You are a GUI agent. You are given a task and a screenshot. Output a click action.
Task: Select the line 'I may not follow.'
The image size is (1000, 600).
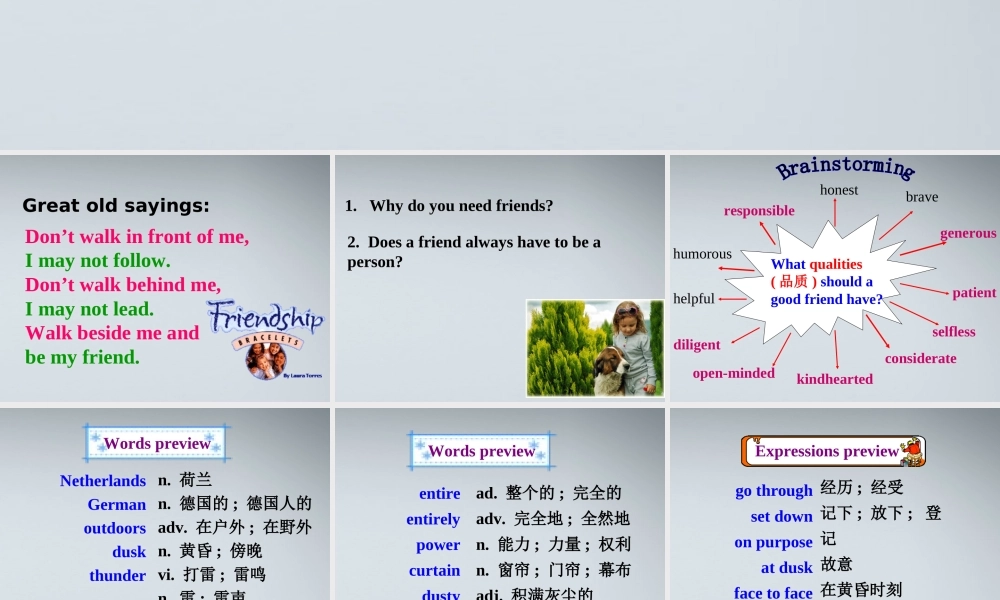98,261
